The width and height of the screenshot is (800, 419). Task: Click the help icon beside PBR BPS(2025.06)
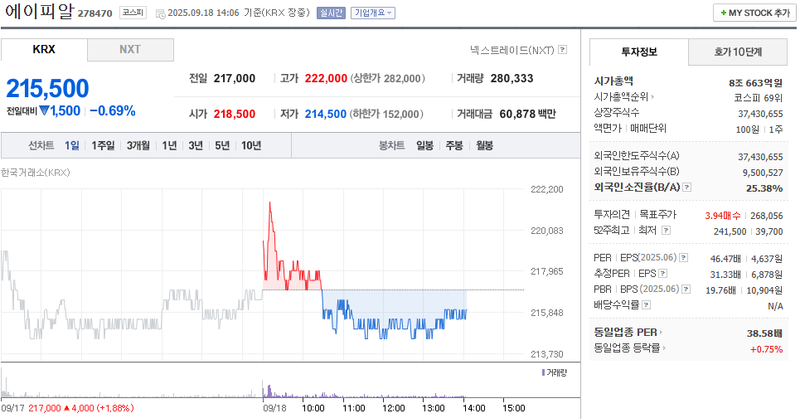686,289
